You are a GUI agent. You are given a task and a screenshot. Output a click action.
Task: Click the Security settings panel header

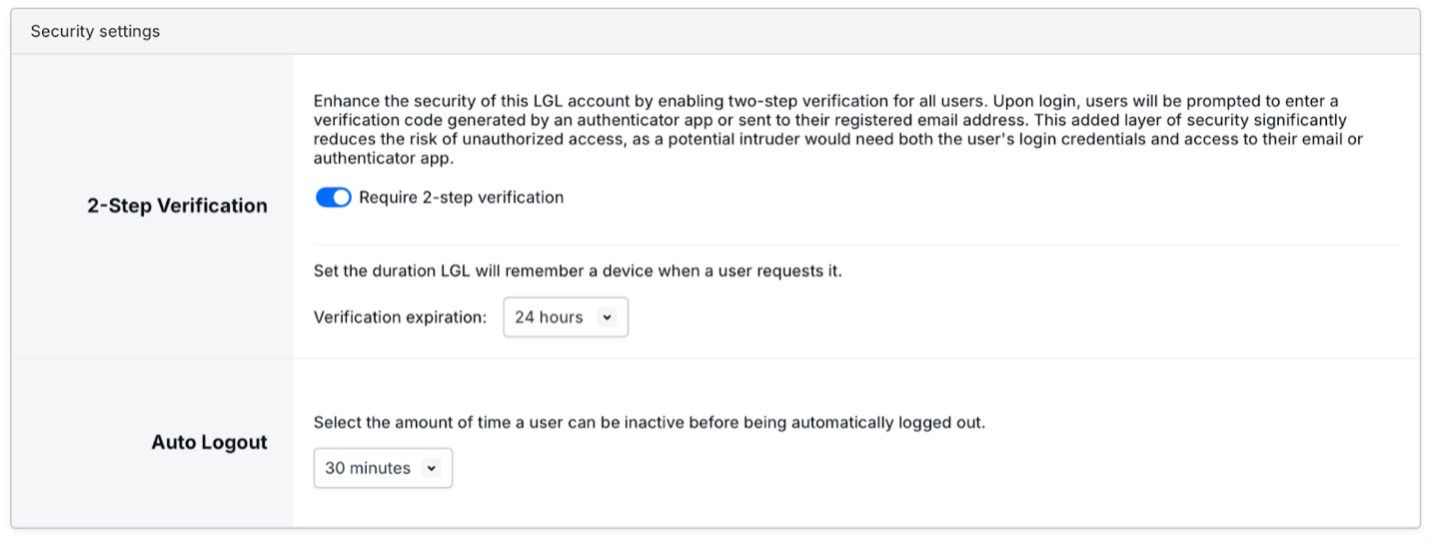[95, 31]
